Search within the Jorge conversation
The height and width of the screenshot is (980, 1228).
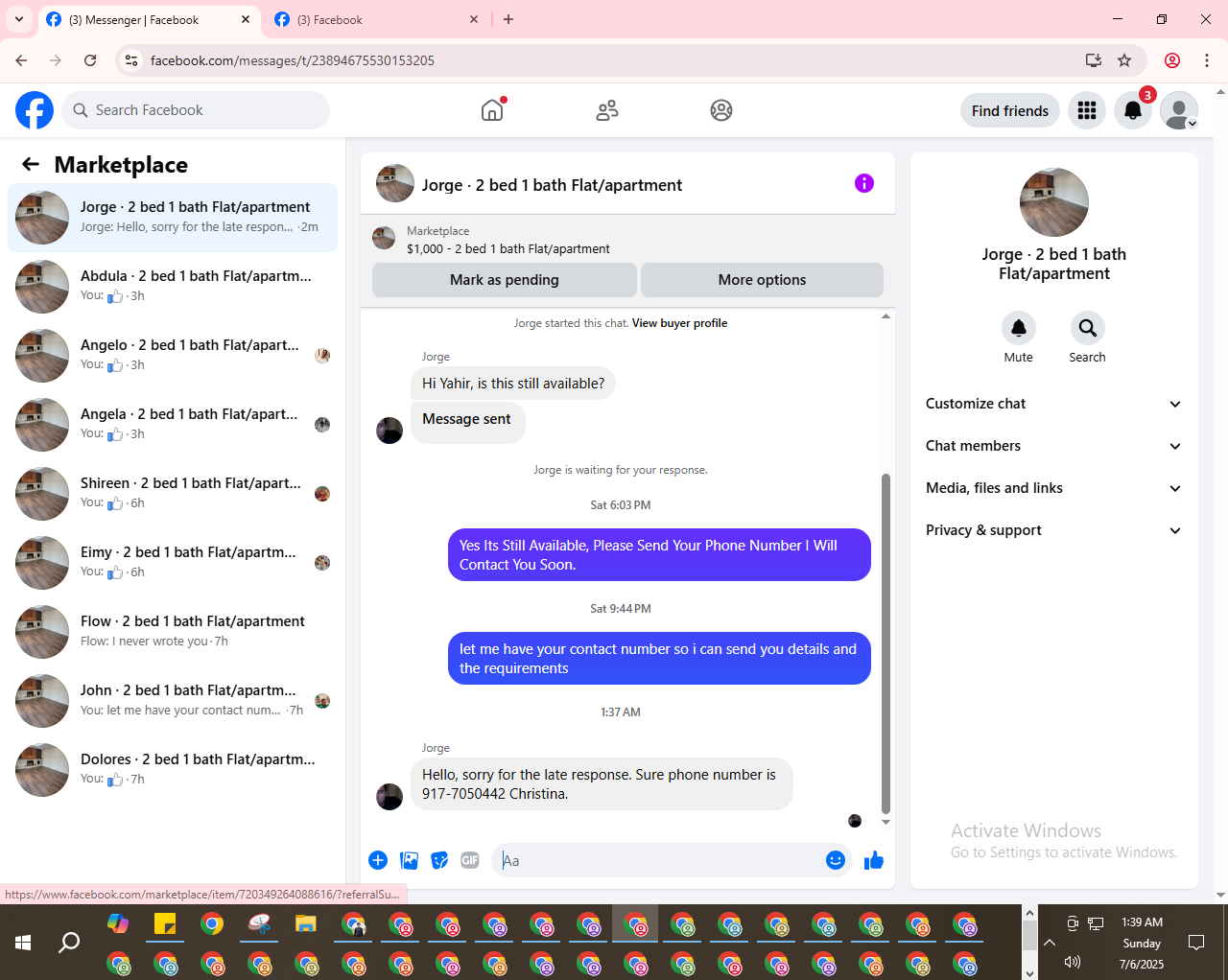(x=1088, y=328)
